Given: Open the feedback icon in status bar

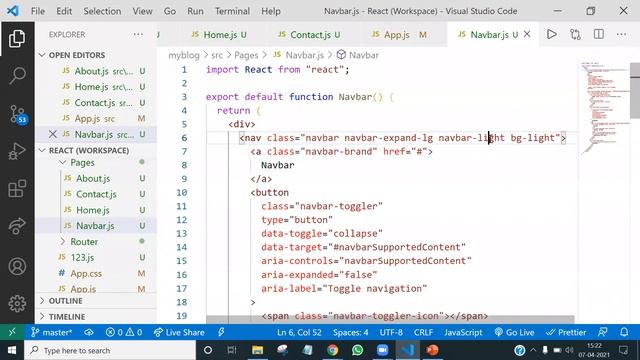Looking at the screenshot, I should [603, 332].
